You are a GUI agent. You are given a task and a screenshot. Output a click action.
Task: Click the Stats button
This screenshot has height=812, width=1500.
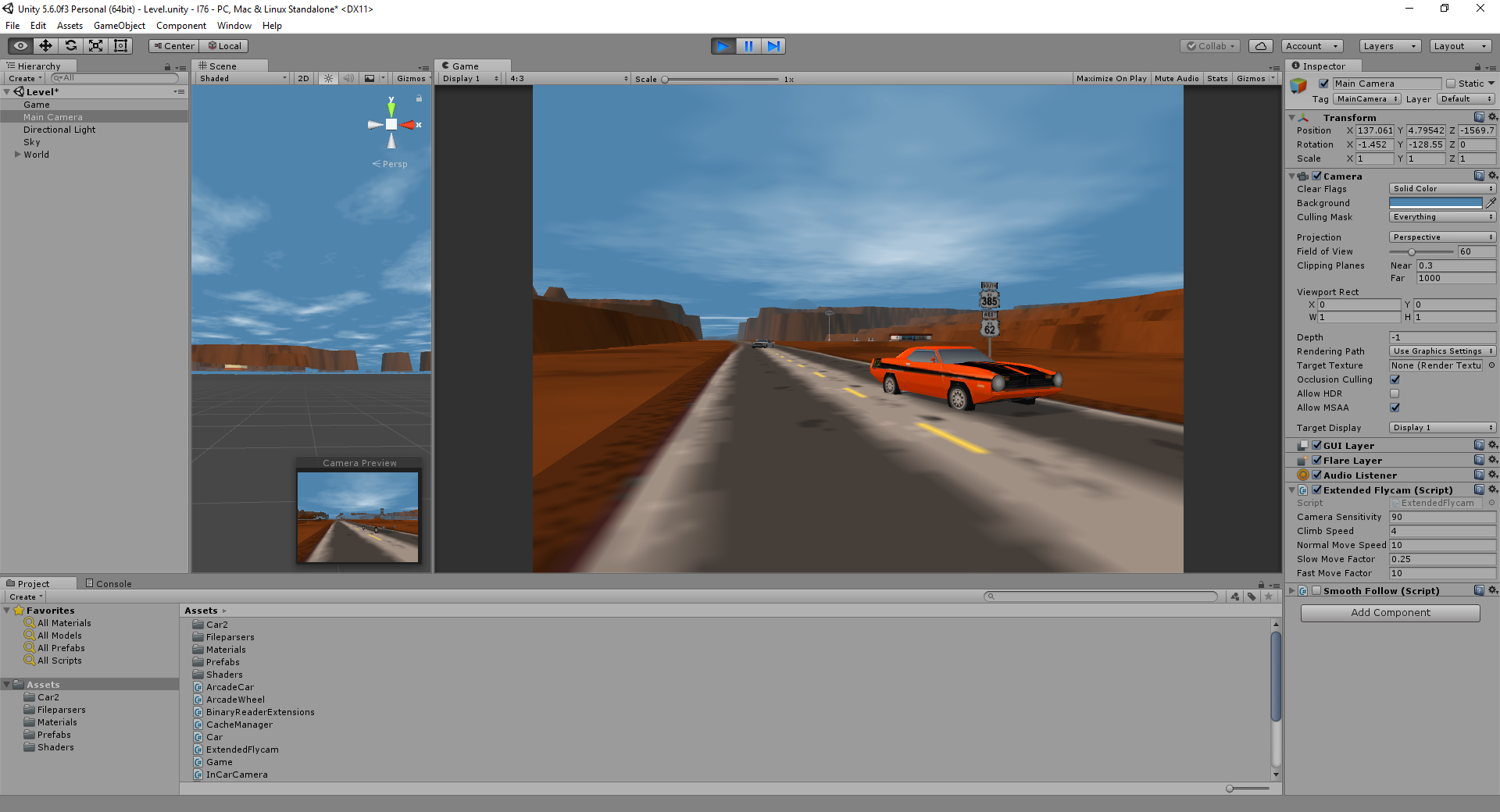[x=1217, y=78]
